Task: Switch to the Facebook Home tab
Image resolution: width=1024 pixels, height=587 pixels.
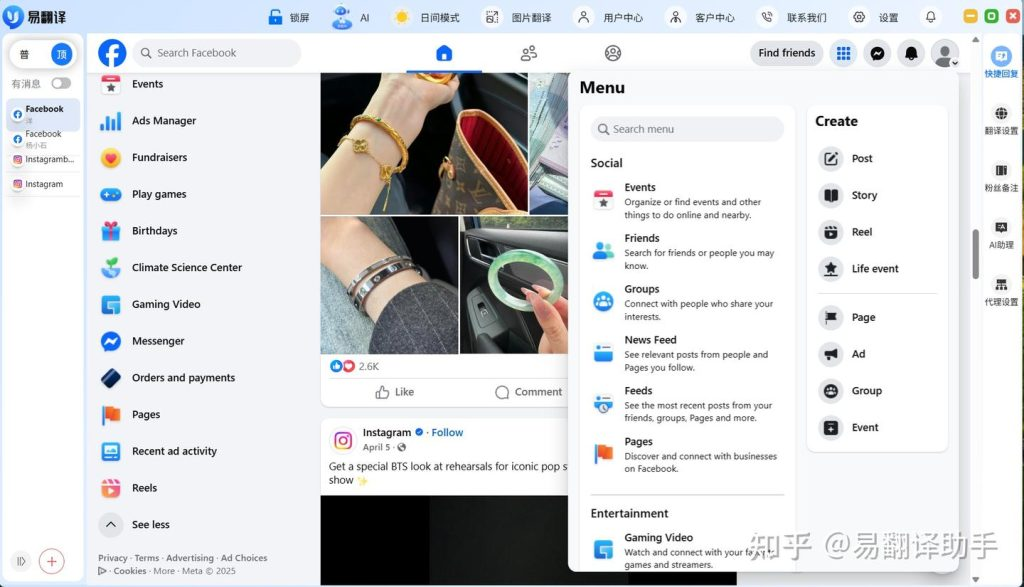Action: 443,52
